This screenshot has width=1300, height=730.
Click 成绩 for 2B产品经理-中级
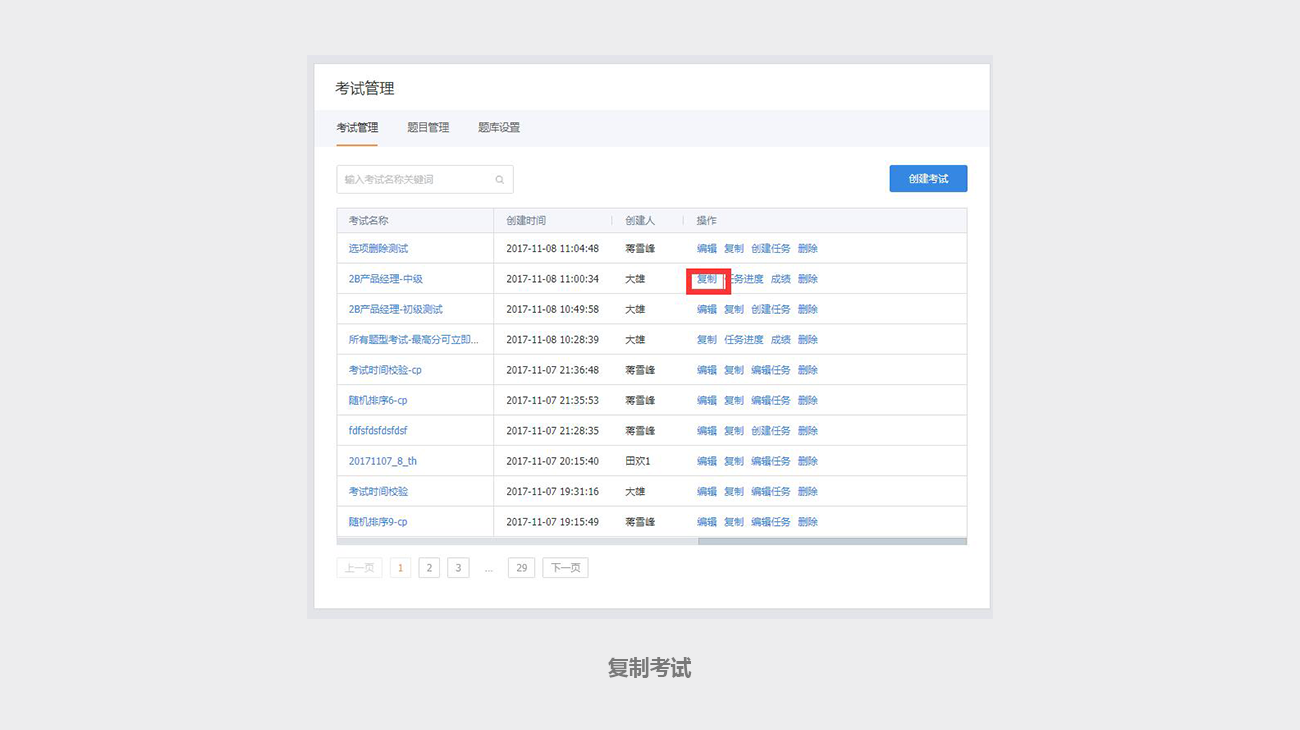pyautogui.click(x=781, y=279)
